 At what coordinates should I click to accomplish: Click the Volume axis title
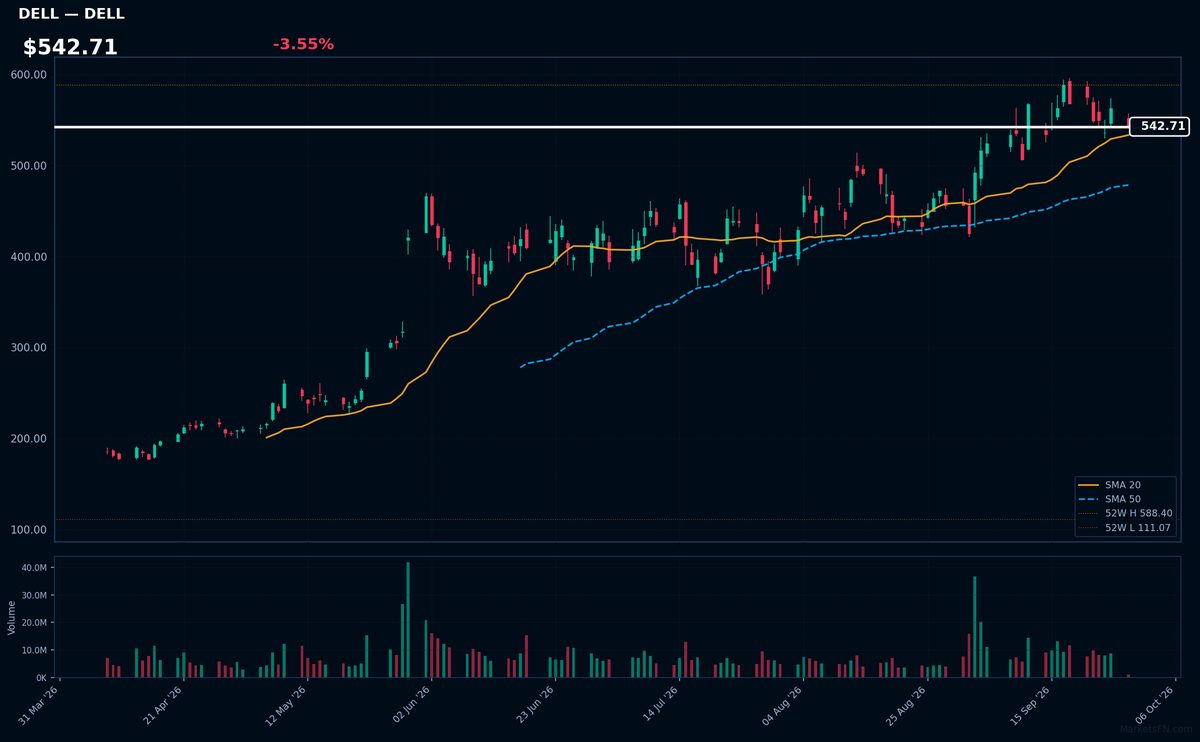[x=11, y=617]
